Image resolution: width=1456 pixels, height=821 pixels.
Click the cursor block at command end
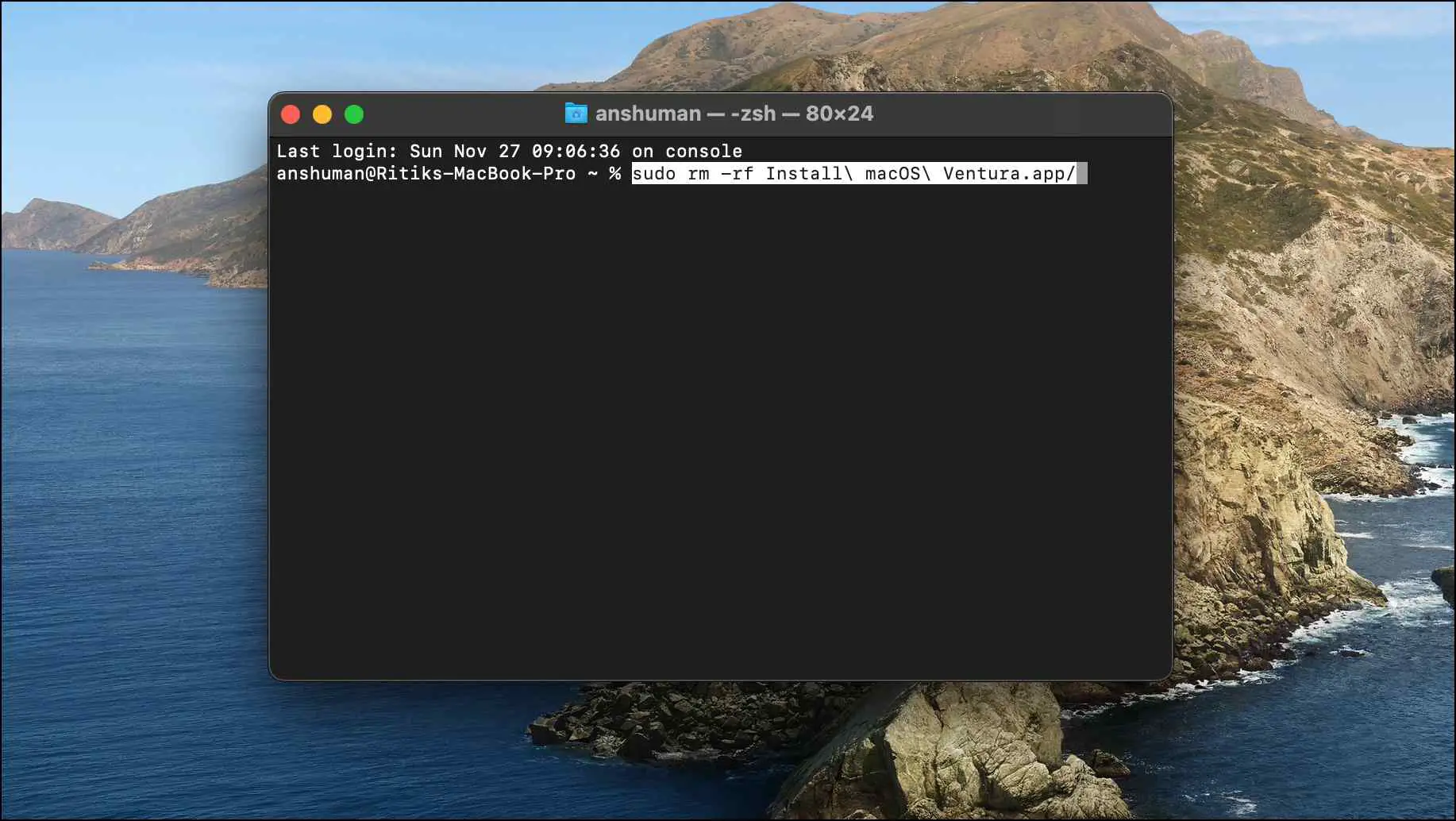coord(1081,173)
